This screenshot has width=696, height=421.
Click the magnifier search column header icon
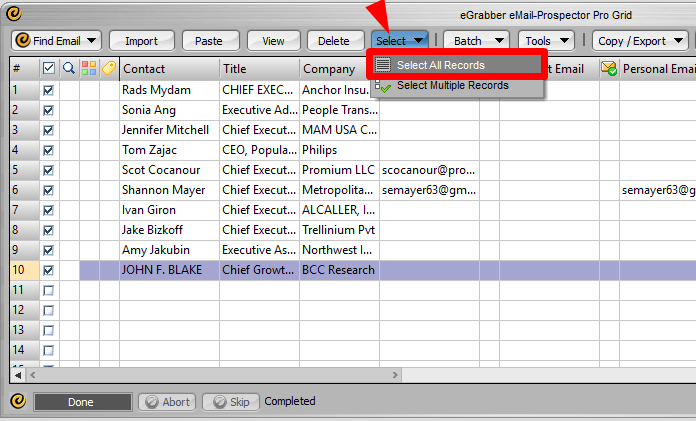[x=69, y=69]
